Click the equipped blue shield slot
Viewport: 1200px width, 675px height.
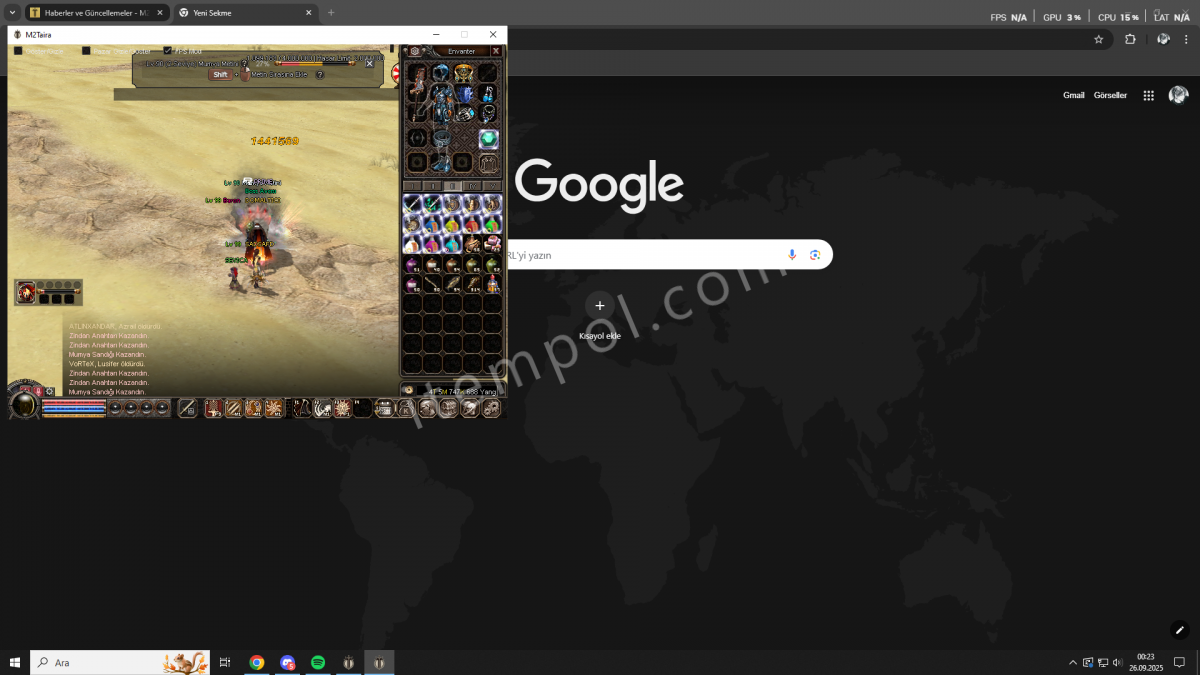click(465, 94)
